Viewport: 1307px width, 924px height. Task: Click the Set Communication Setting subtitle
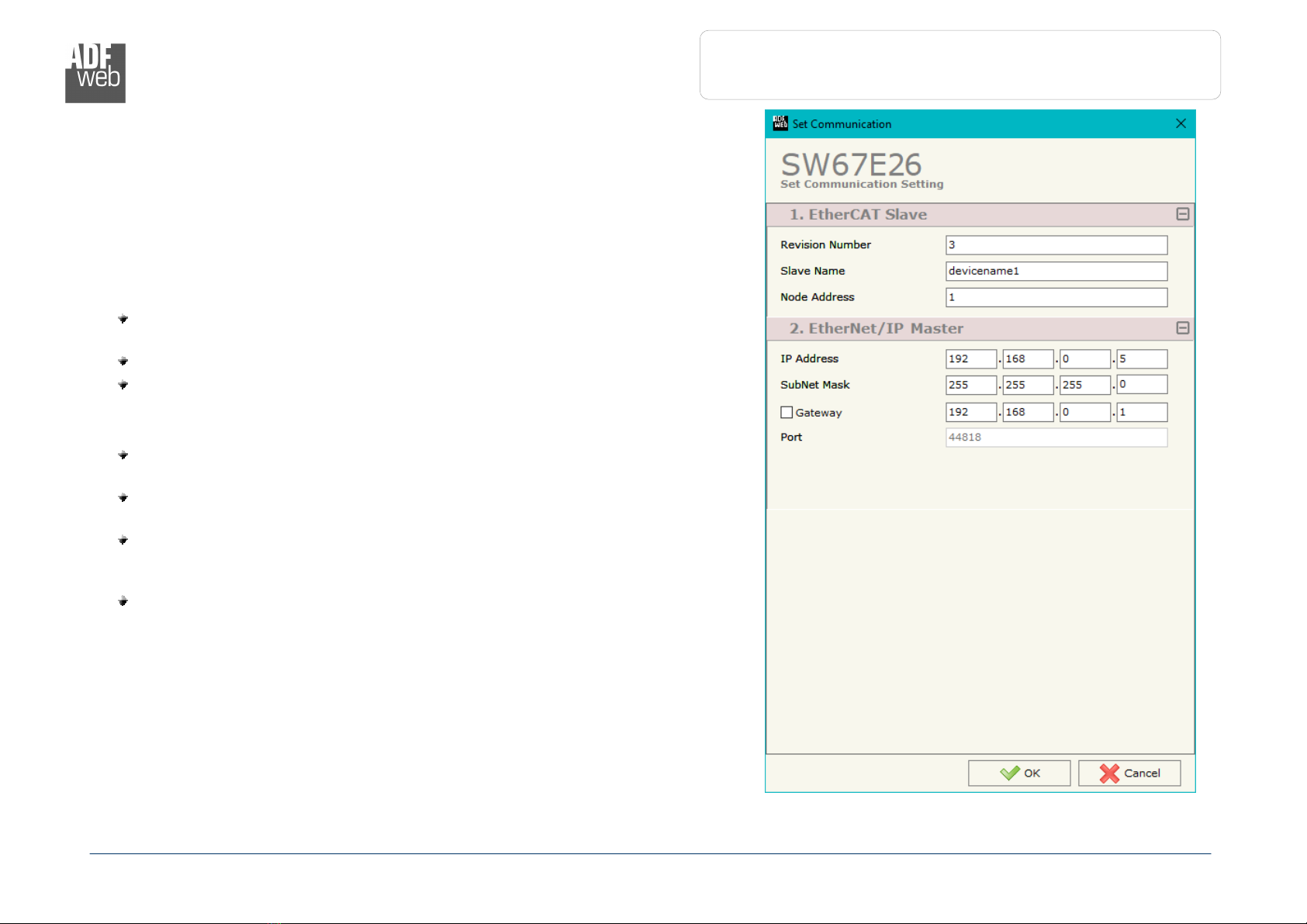click(x=862, y=184)
